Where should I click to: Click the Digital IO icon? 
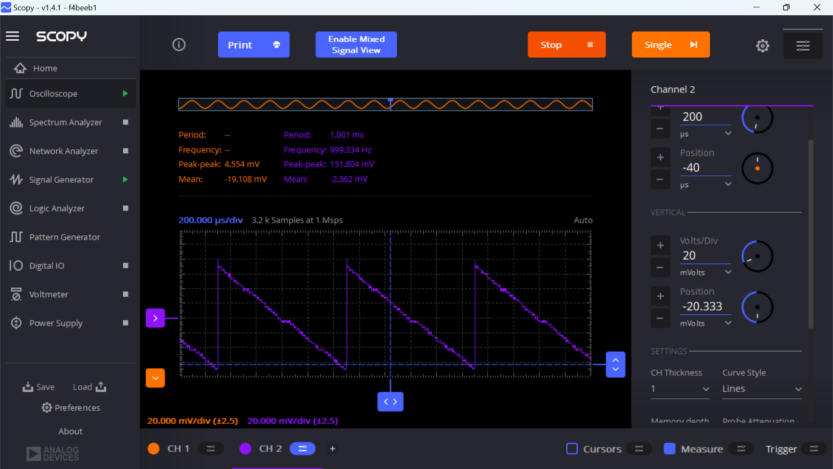click(16, 266)
